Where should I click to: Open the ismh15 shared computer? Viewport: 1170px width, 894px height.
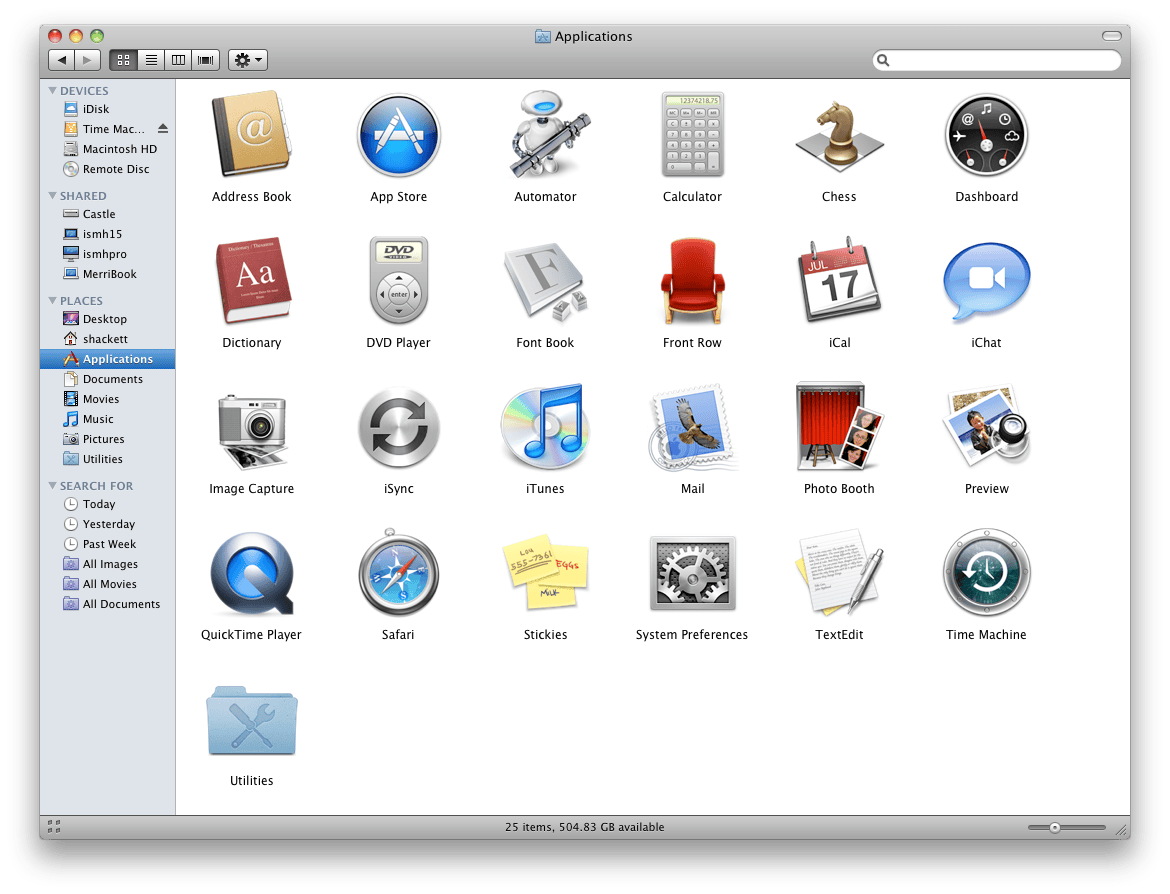[x=107, y=234]
